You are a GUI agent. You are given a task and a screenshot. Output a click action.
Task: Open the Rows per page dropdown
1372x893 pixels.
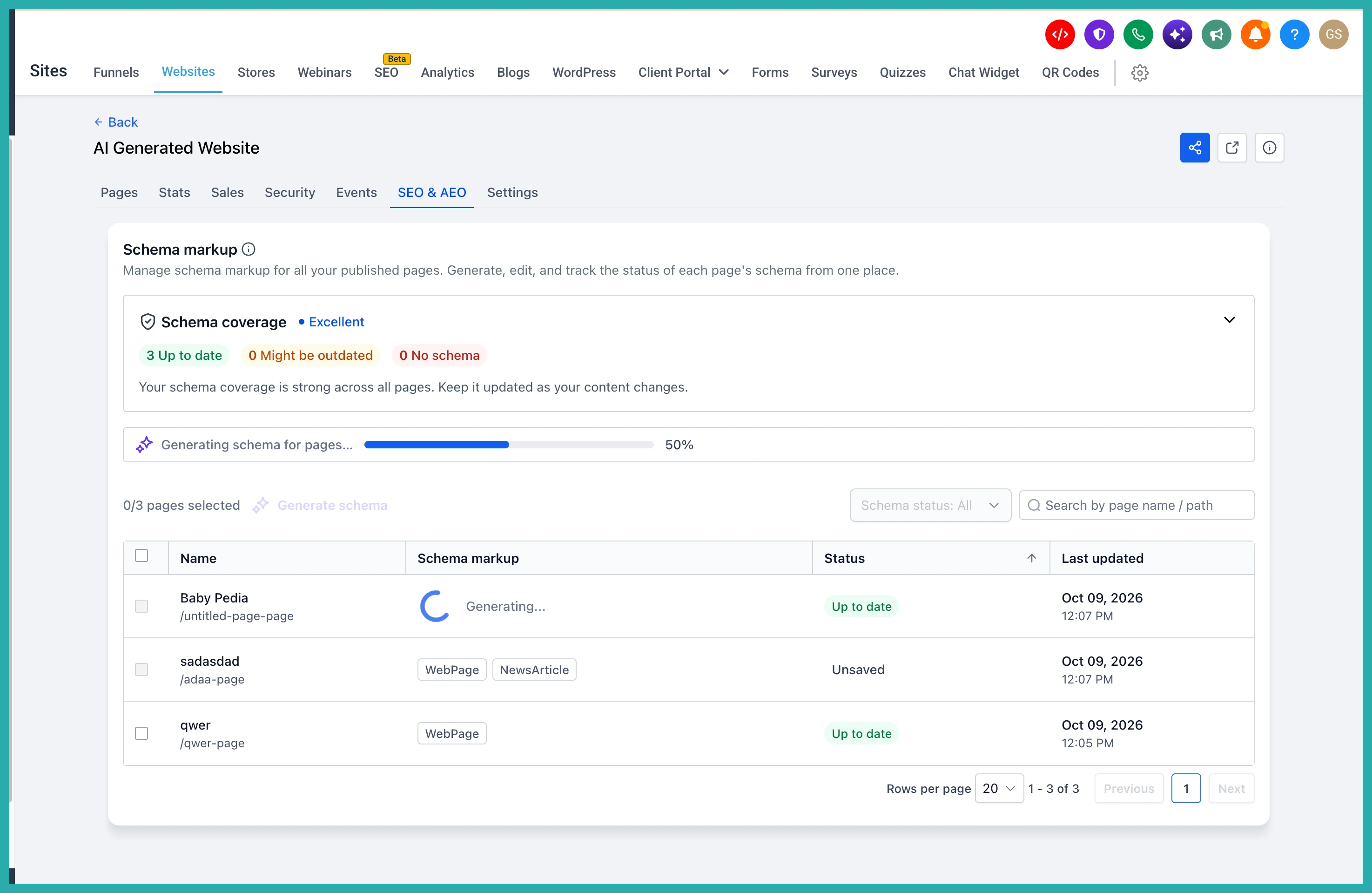(999, 788)
